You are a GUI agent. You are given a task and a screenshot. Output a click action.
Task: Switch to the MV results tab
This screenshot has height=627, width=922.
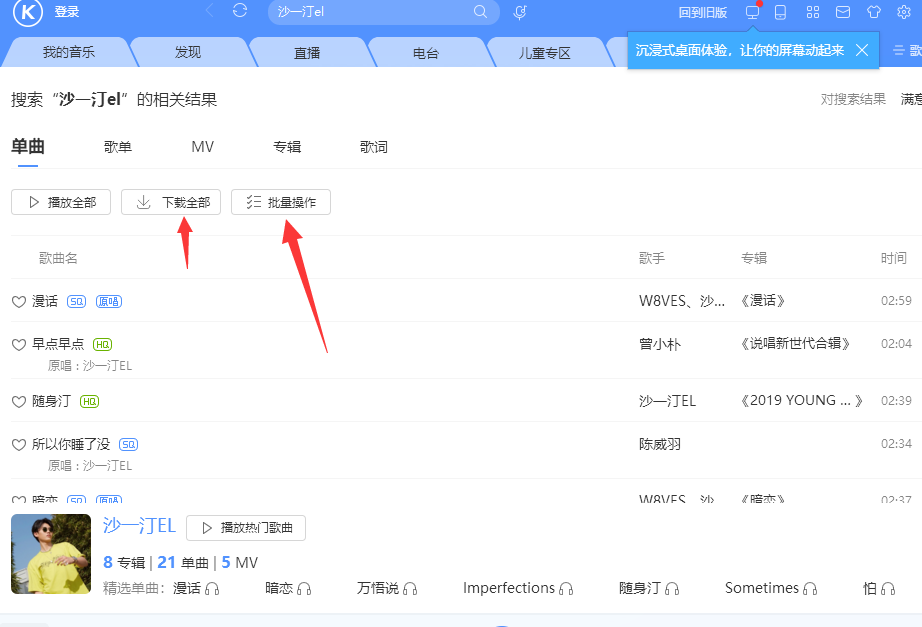[x=202, y=147]
